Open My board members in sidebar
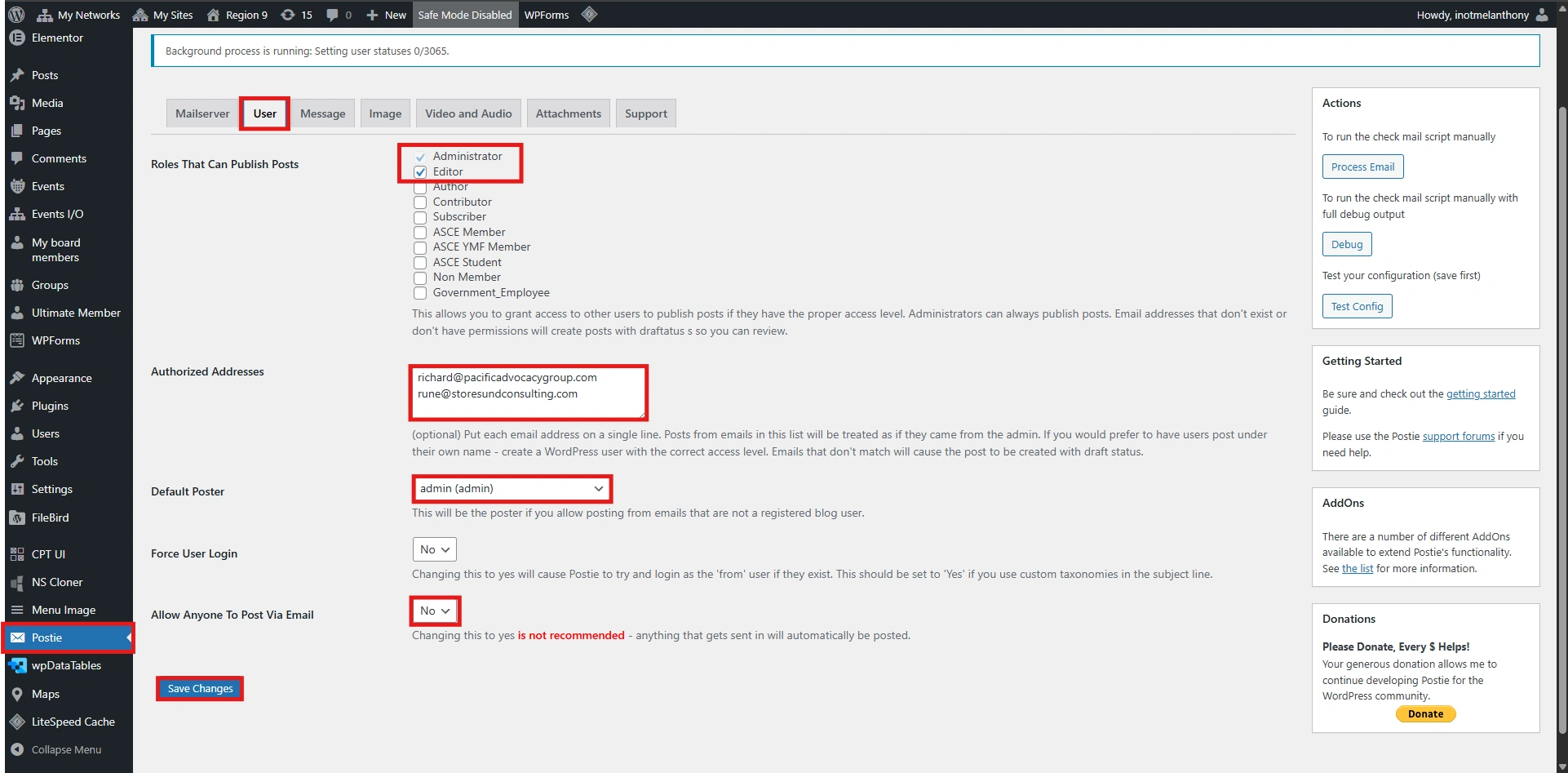The height and width of the screenshot is (773, 1568). click(x=69, y=250)
